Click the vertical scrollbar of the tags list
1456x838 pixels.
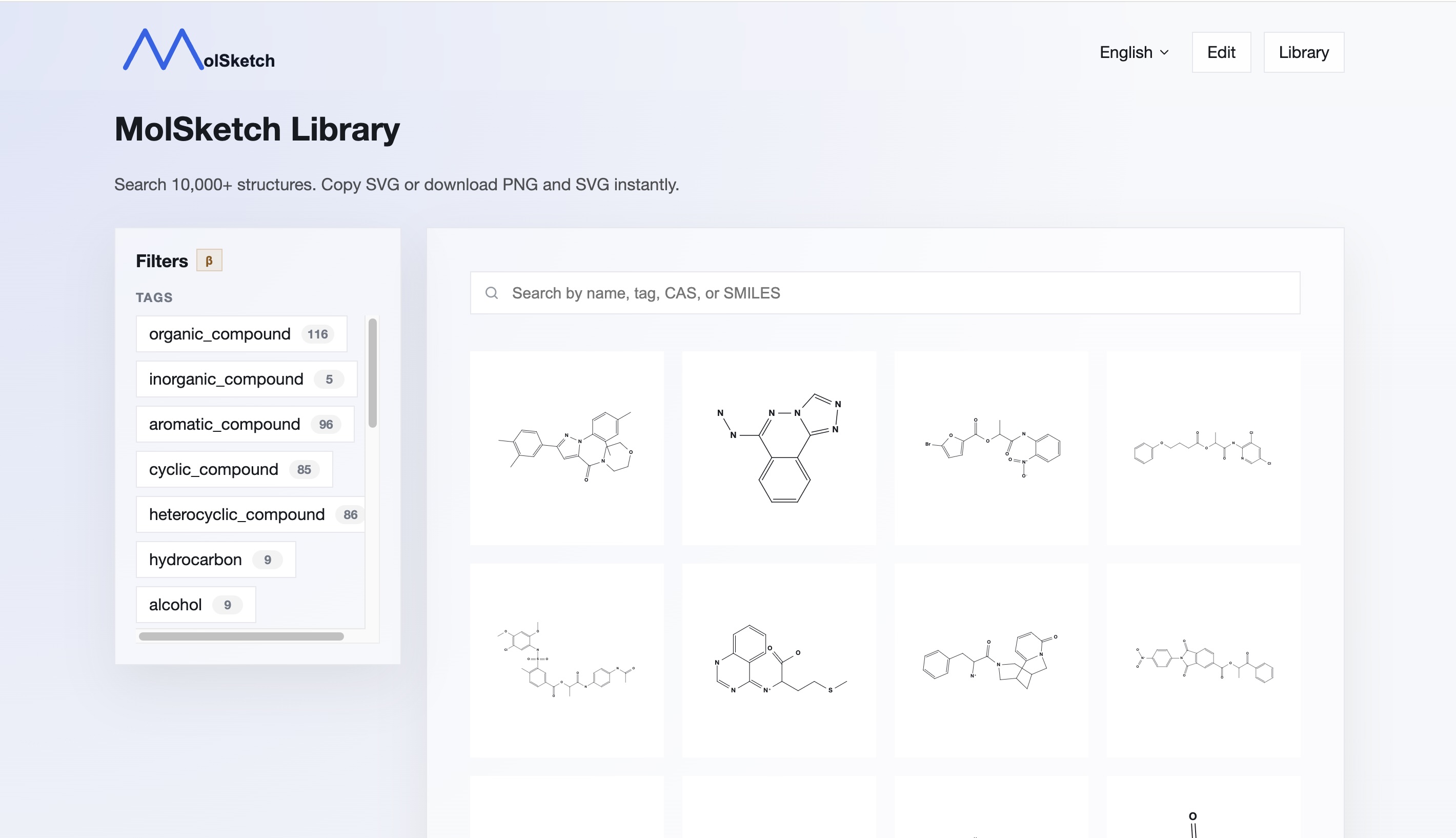coord(373,373)
